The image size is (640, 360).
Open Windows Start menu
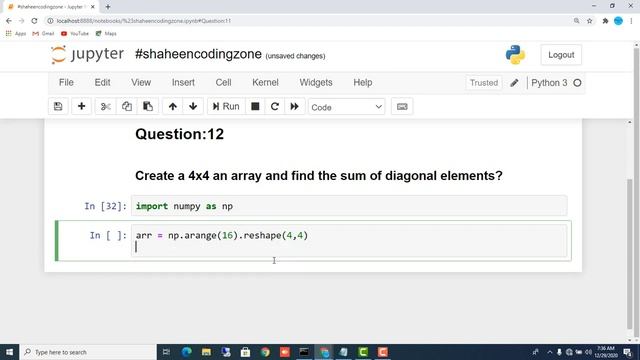pyautogui.click(x=9, y=352)
